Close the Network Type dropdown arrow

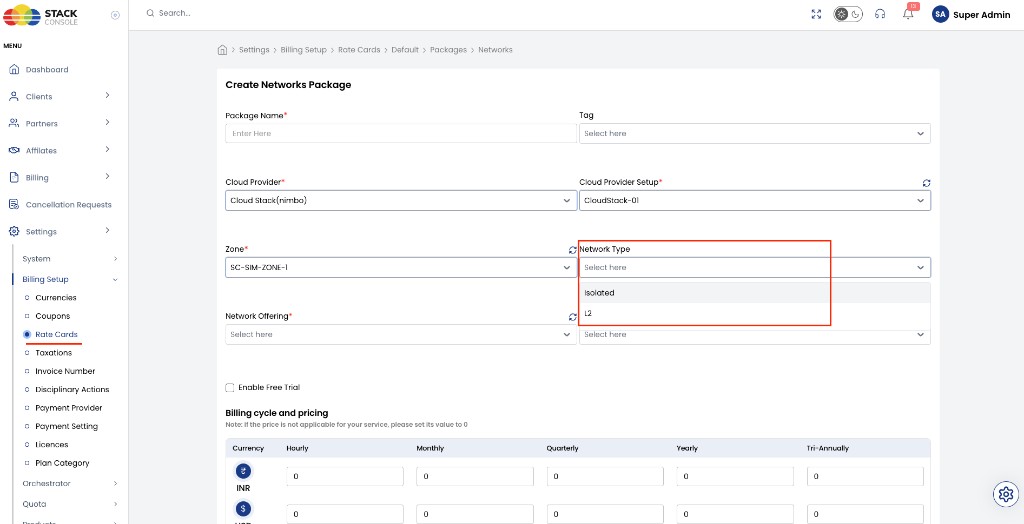click(x=920, y=267)
